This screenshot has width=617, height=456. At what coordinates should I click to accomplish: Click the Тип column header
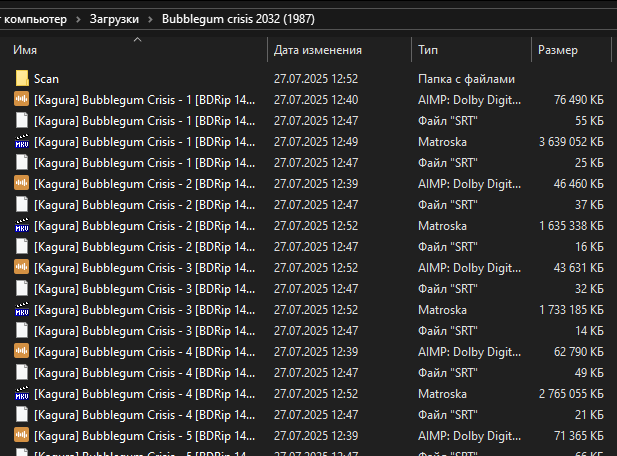[428, 50]
